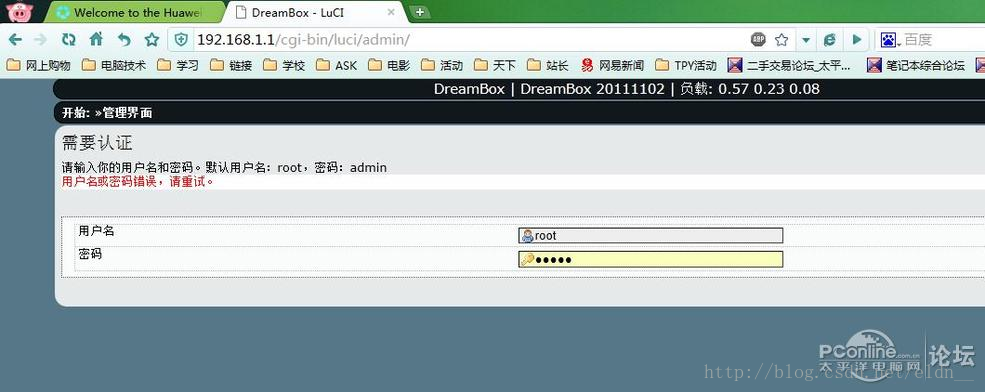
Task: Open the 网上购物 bookmark folder
Action: coord(38,65)
